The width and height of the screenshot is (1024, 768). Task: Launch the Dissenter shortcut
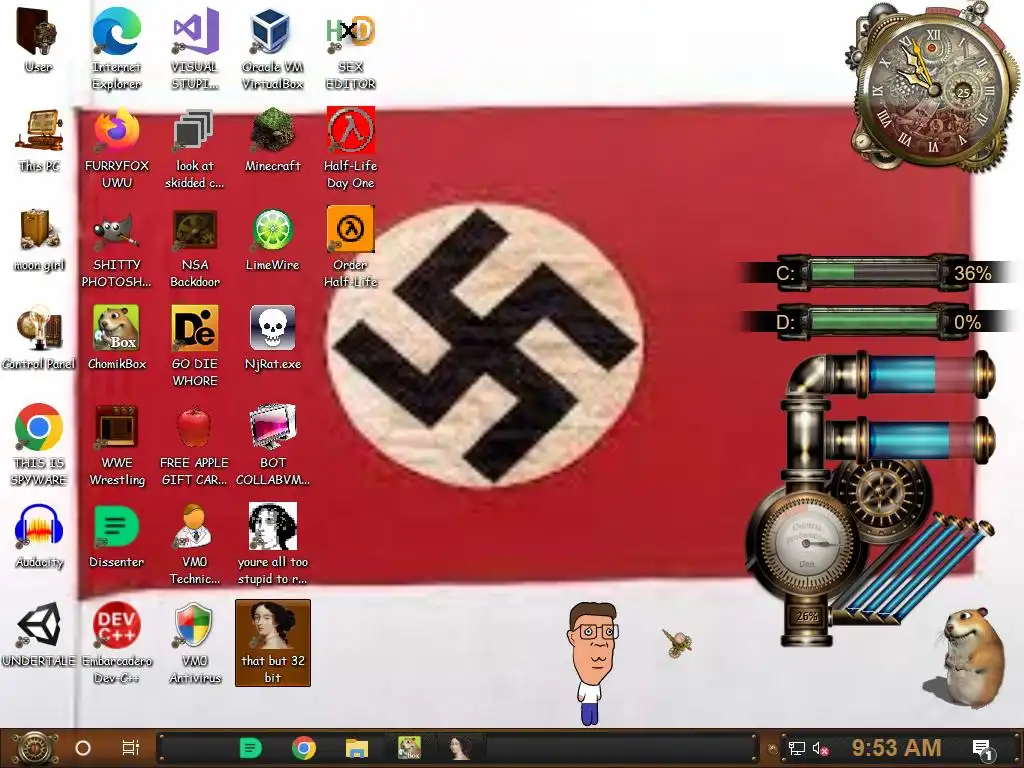(116, 536)
